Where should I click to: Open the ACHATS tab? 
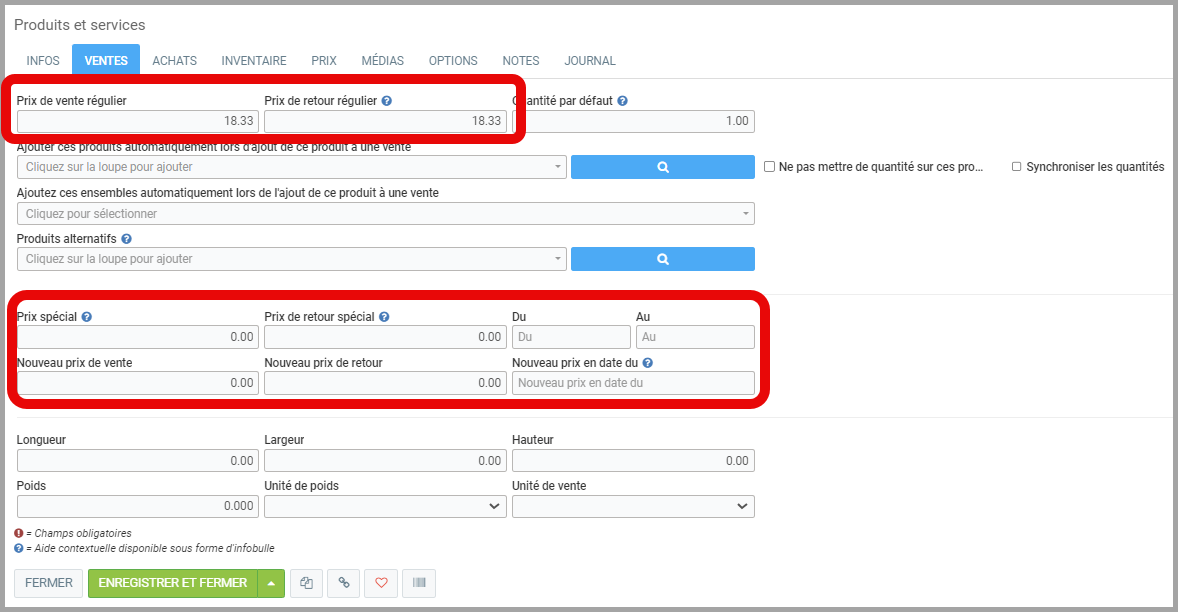point(174,61)
